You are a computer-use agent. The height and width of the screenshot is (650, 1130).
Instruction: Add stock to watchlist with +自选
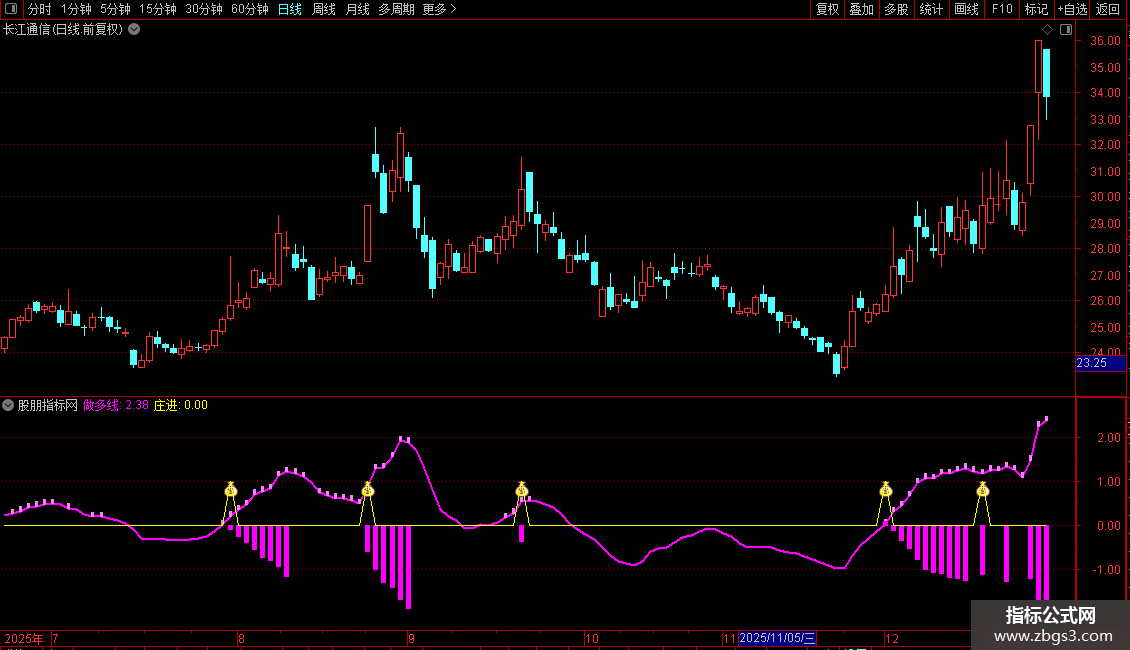tap(1071, 10)
